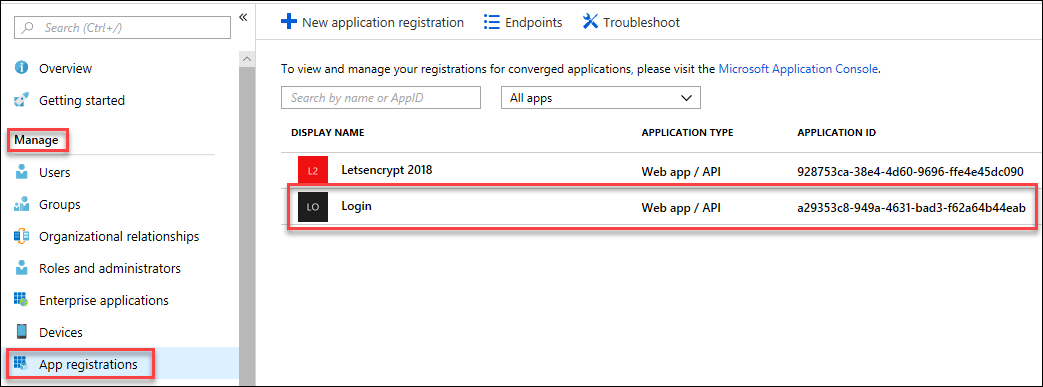Open the Microsoft Application Console link
This screenshot has height=387, width=1043.
[799, 68]
